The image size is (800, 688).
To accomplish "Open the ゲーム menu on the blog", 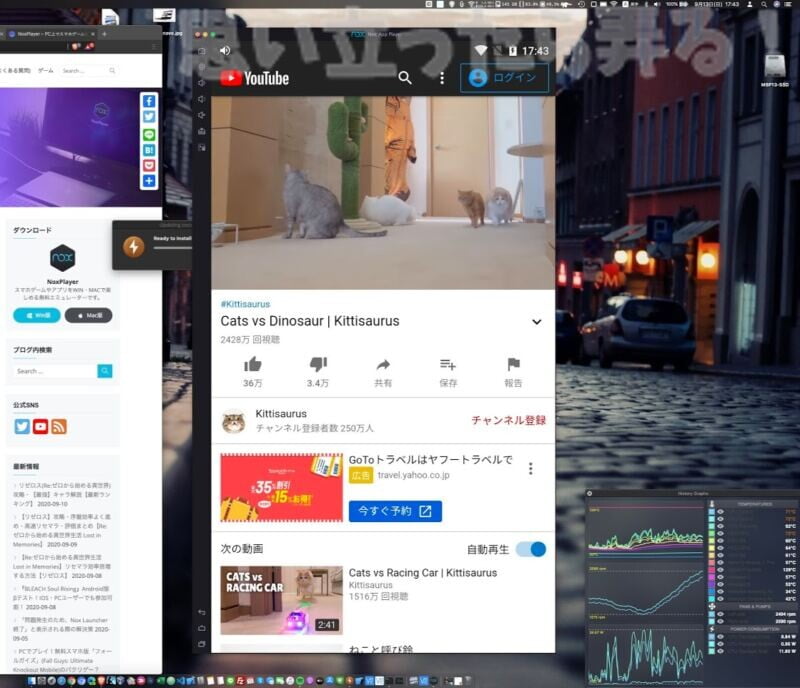I will 45,70.
